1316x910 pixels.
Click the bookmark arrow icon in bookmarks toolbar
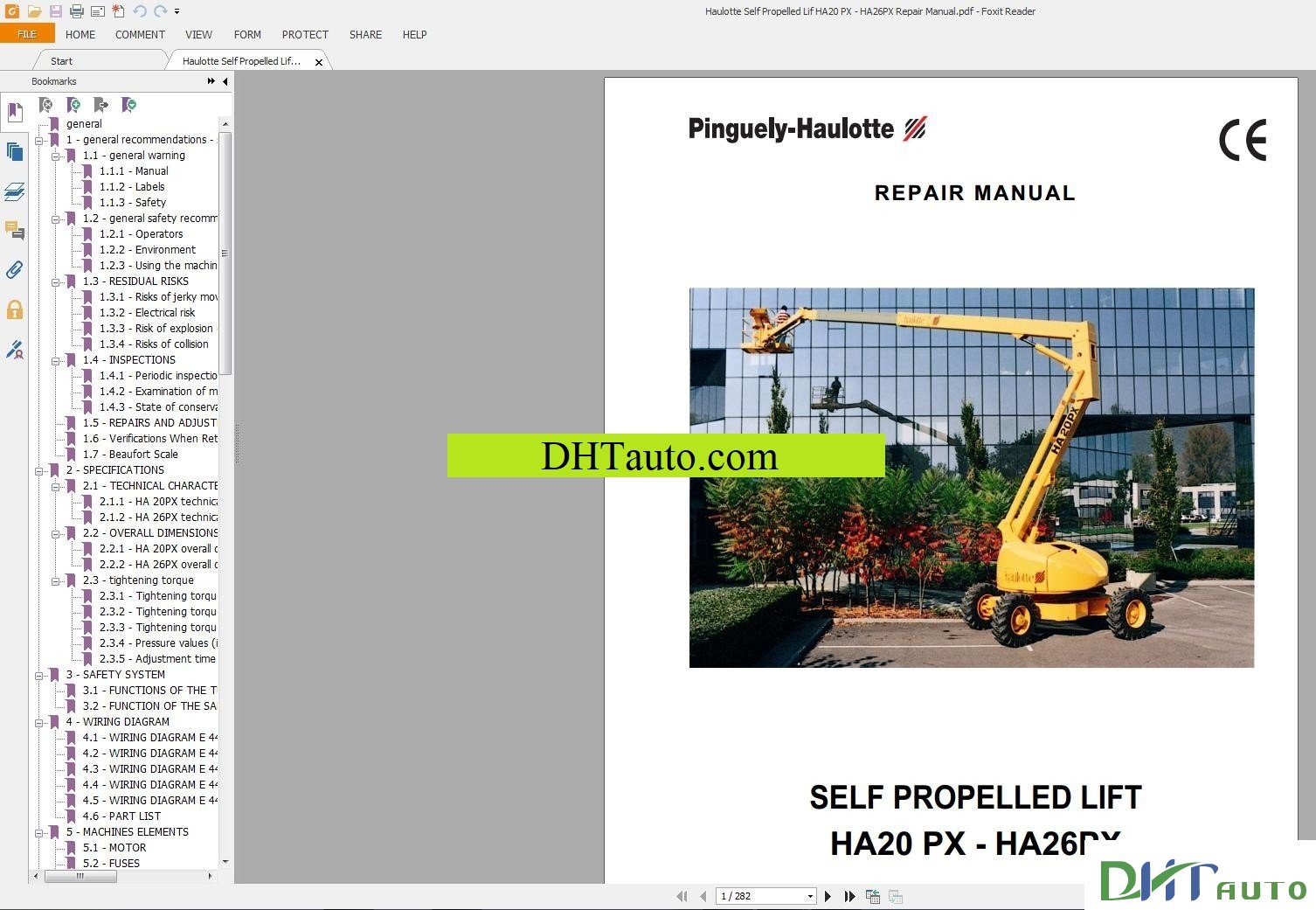[x=101, y=105]
